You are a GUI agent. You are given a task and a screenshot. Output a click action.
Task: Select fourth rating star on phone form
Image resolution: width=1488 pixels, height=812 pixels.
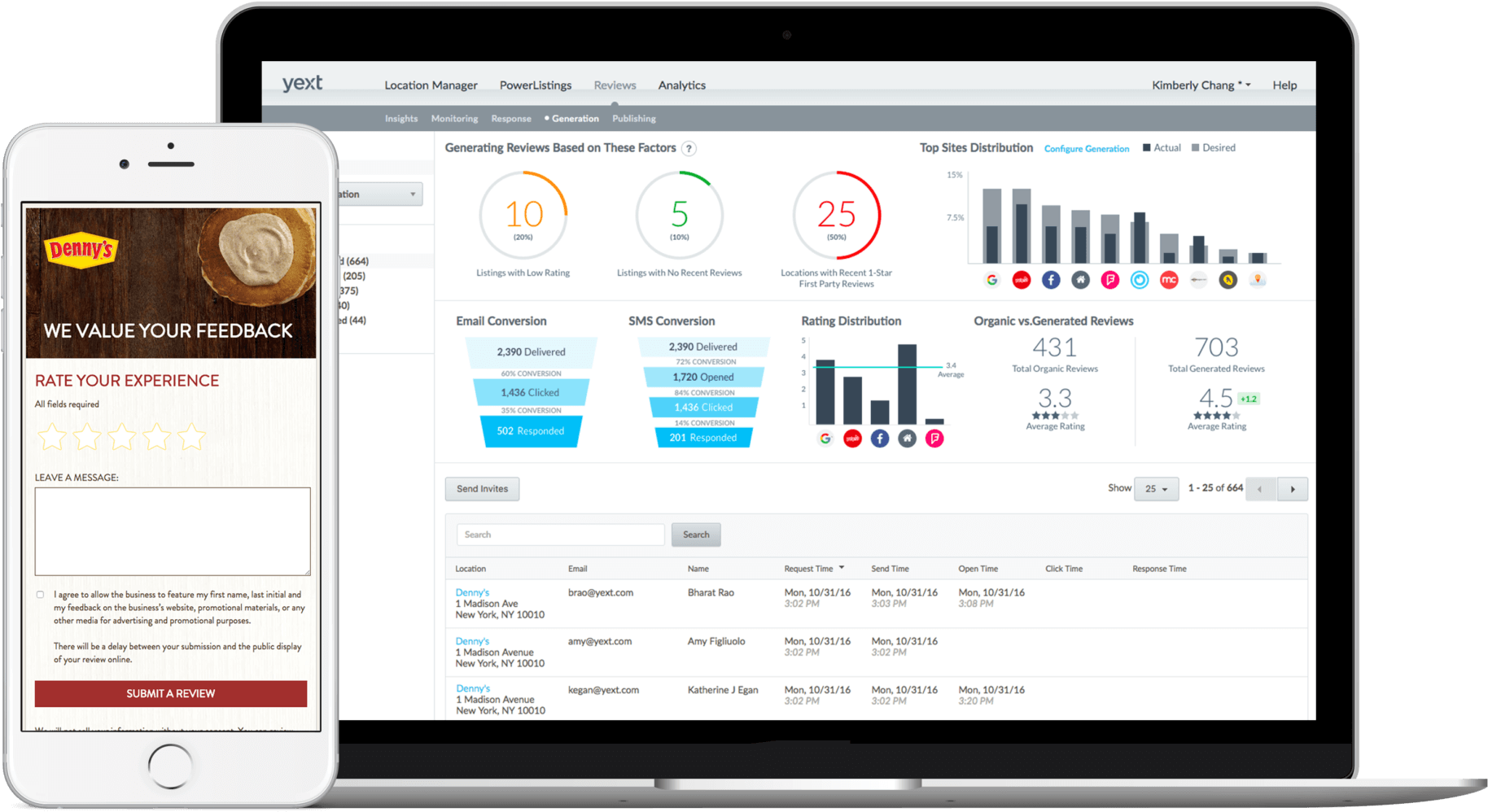click(157, 437)
